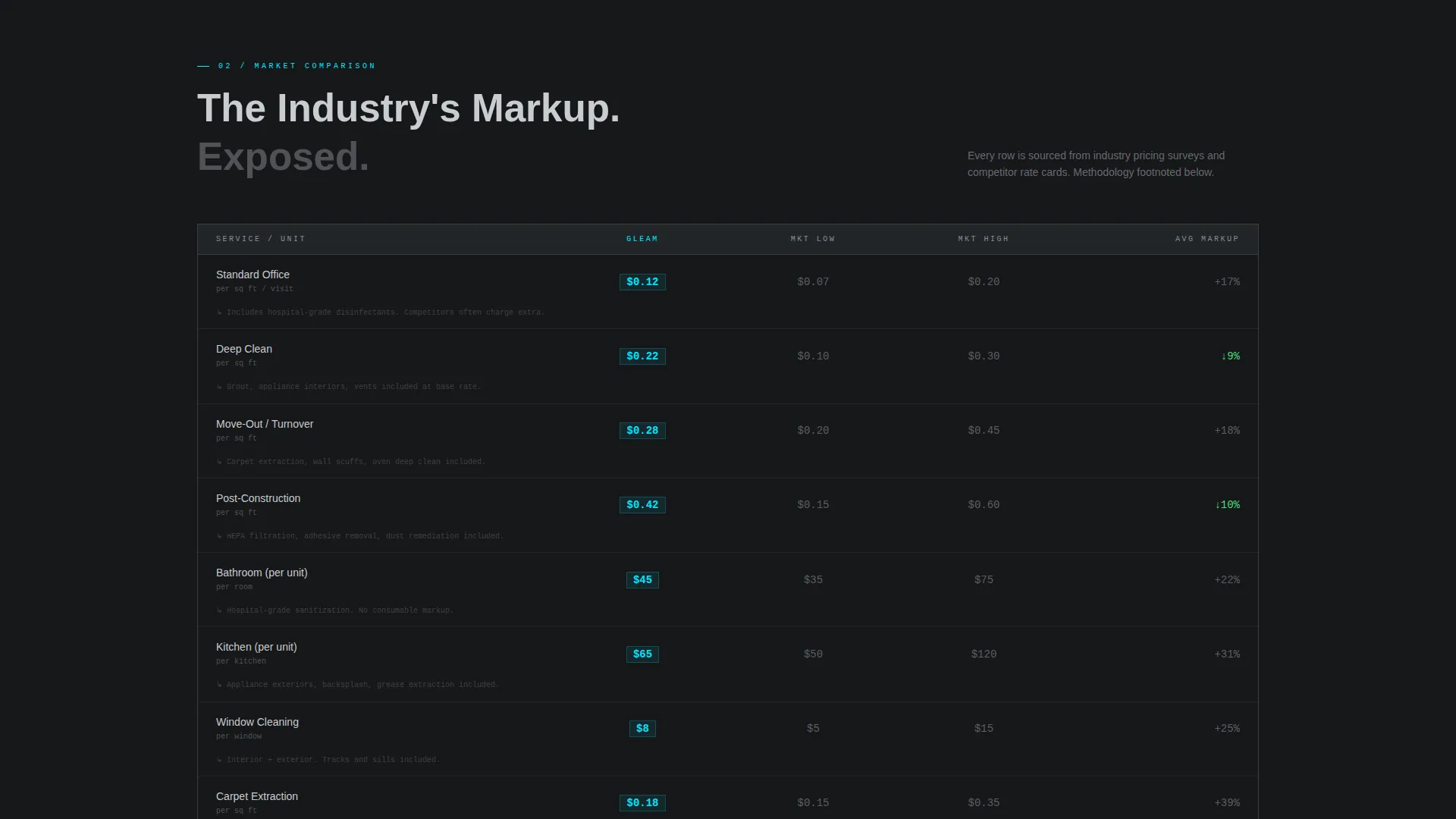Select the $0.22 Deep Clean price badge

[642, 356]
